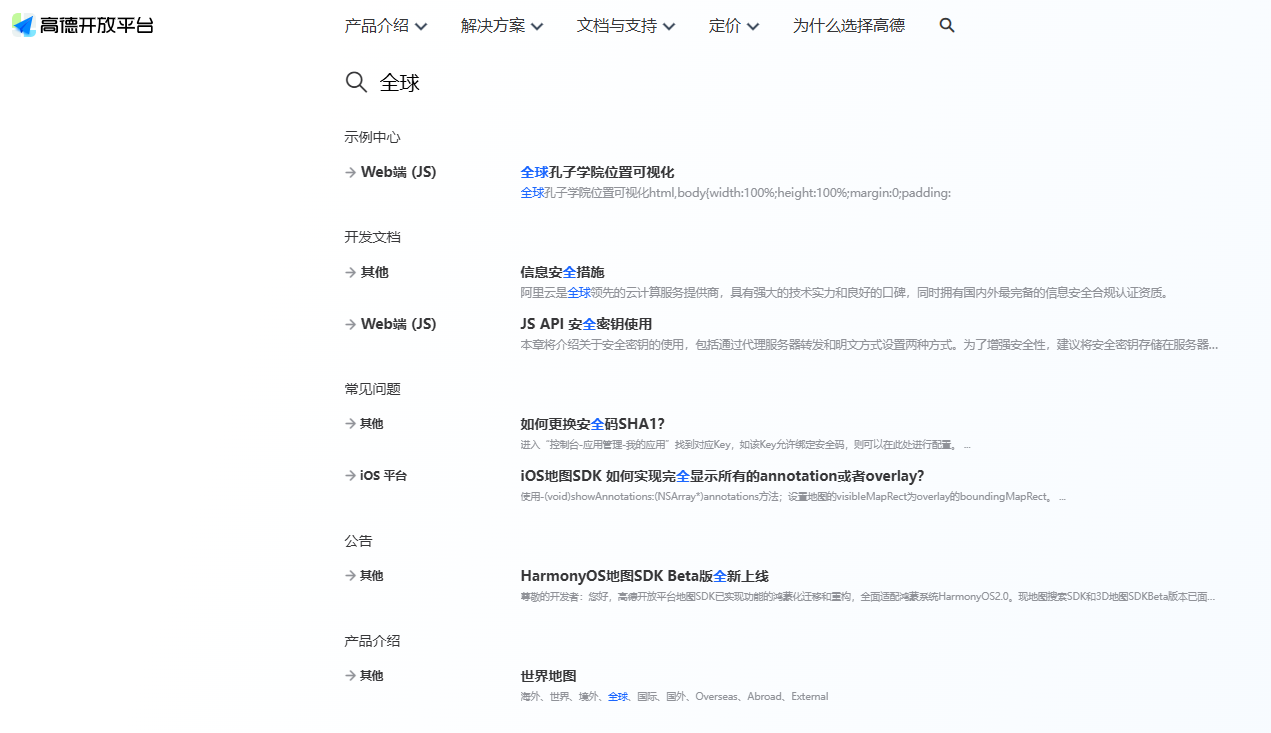The height and width of the screenshot is (733, 1271).
Task: Click the keyword line 海外、世界、境外
Action: tap(674, 697)
